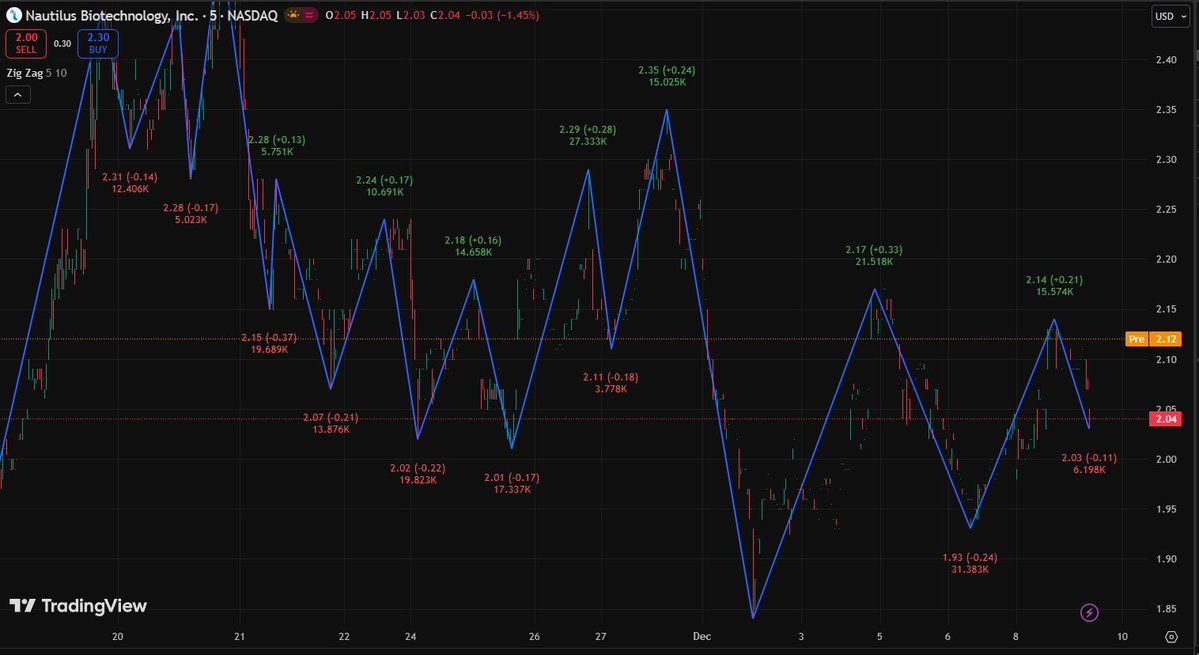The image size is (1199, 655).
Task: Click the 2.00 SELL button
Action: 26,44
